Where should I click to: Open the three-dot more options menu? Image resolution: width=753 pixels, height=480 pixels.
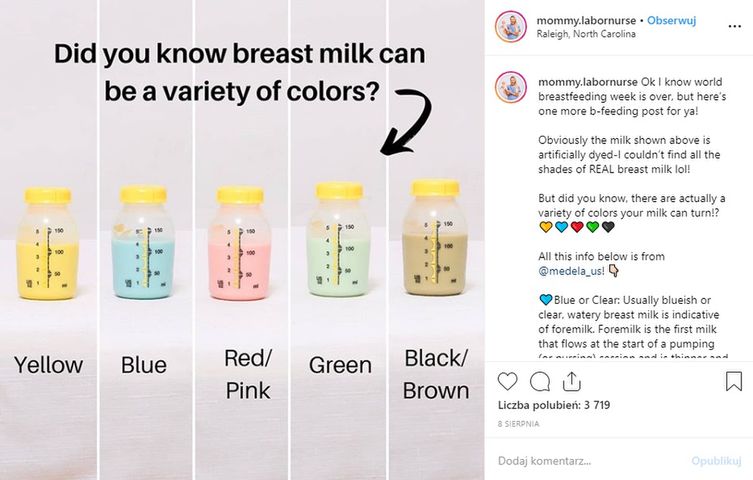[734, 26]
